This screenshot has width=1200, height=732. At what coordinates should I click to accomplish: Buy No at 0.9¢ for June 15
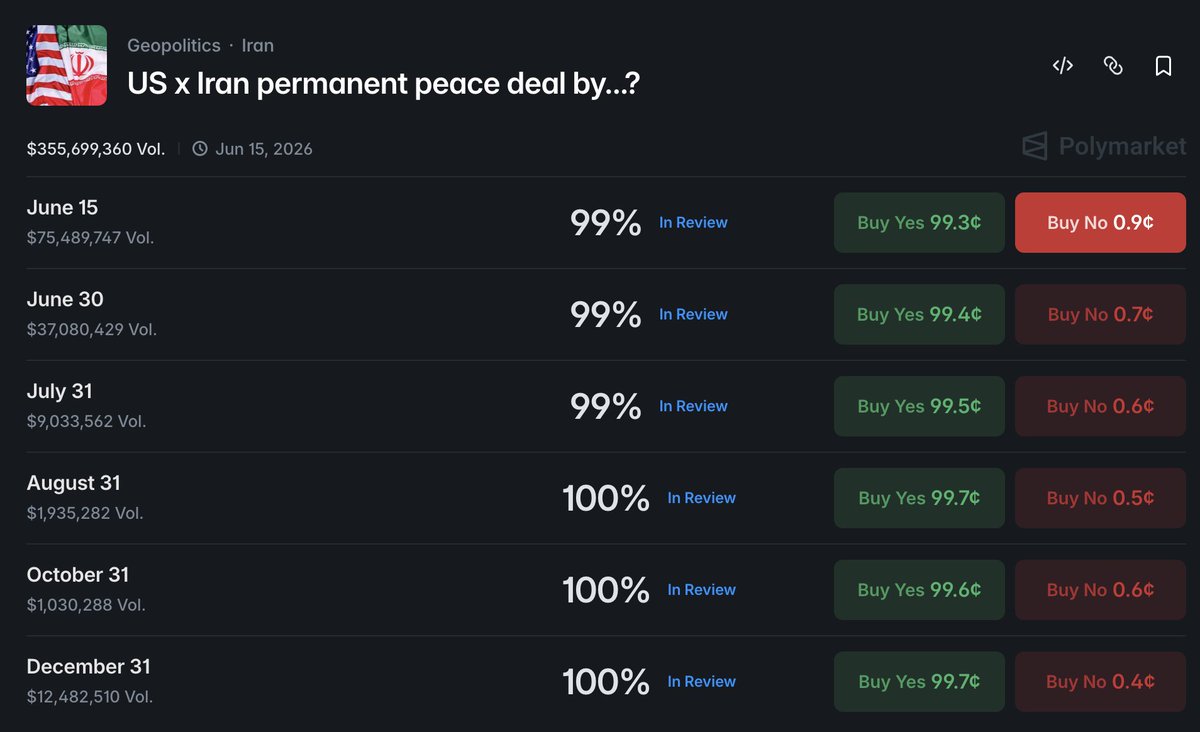tap(1100, 222)
